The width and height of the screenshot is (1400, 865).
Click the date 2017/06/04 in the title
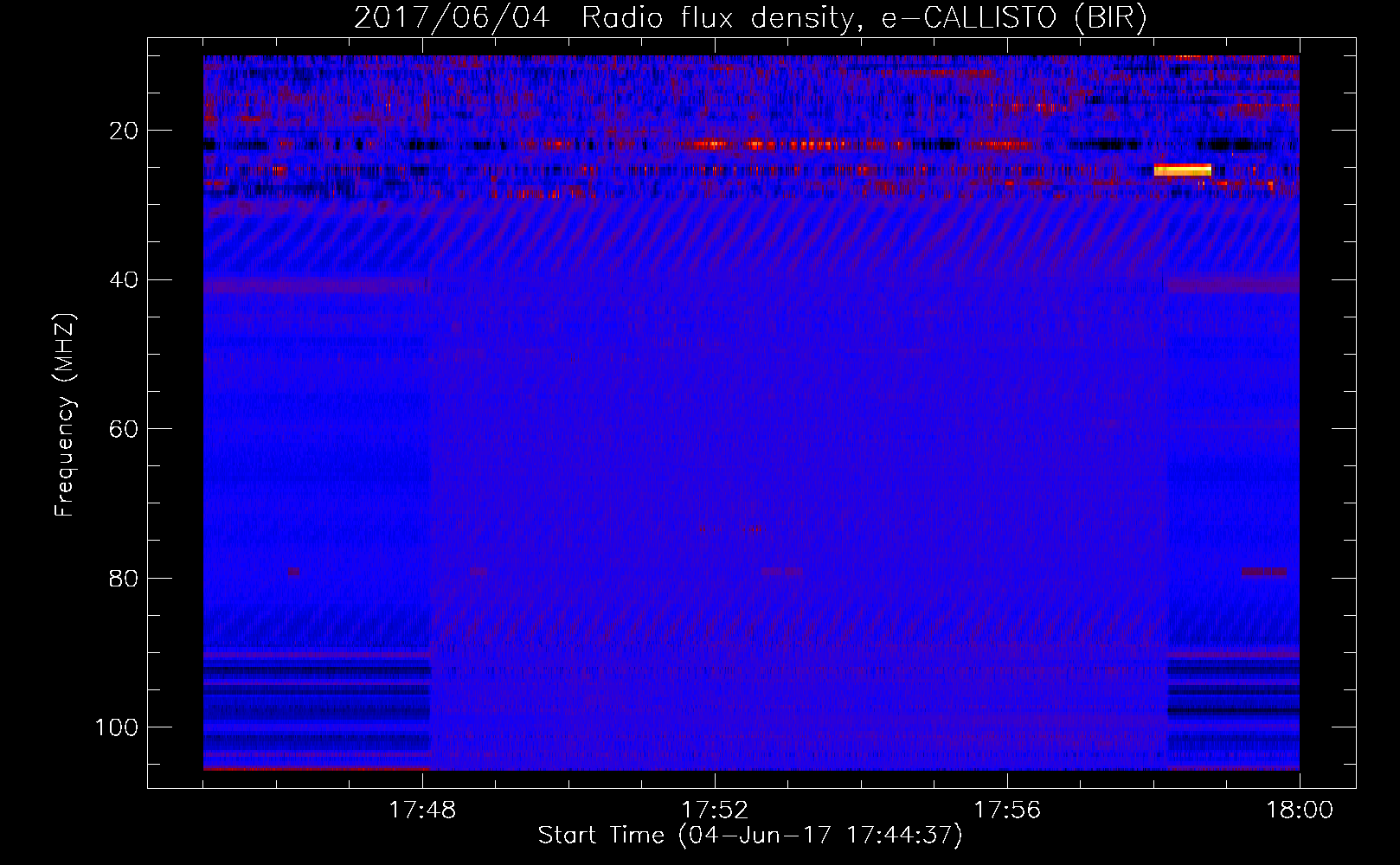(452, 18)
